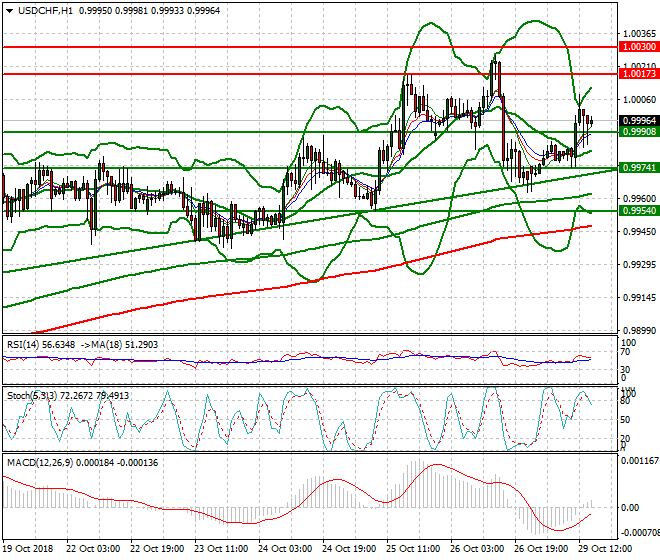Click the MACD 0.001167 scale value
The image size is (660, 560).
click(x=640, y=461)
